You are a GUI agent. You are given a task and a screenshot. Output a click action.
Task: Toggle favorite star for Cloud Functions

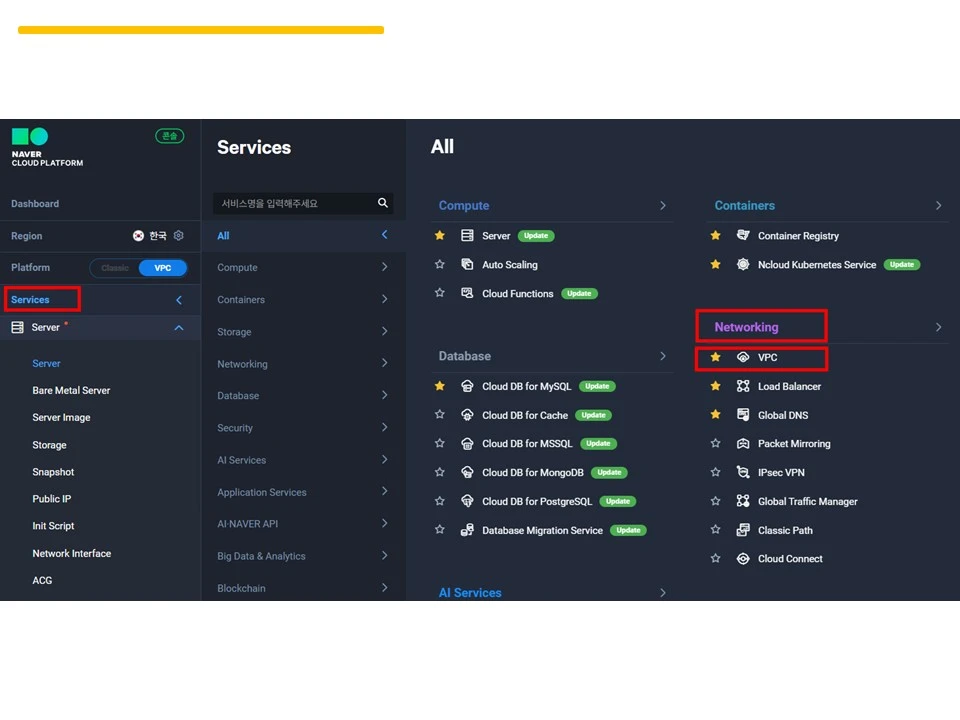tap(440, 293)
